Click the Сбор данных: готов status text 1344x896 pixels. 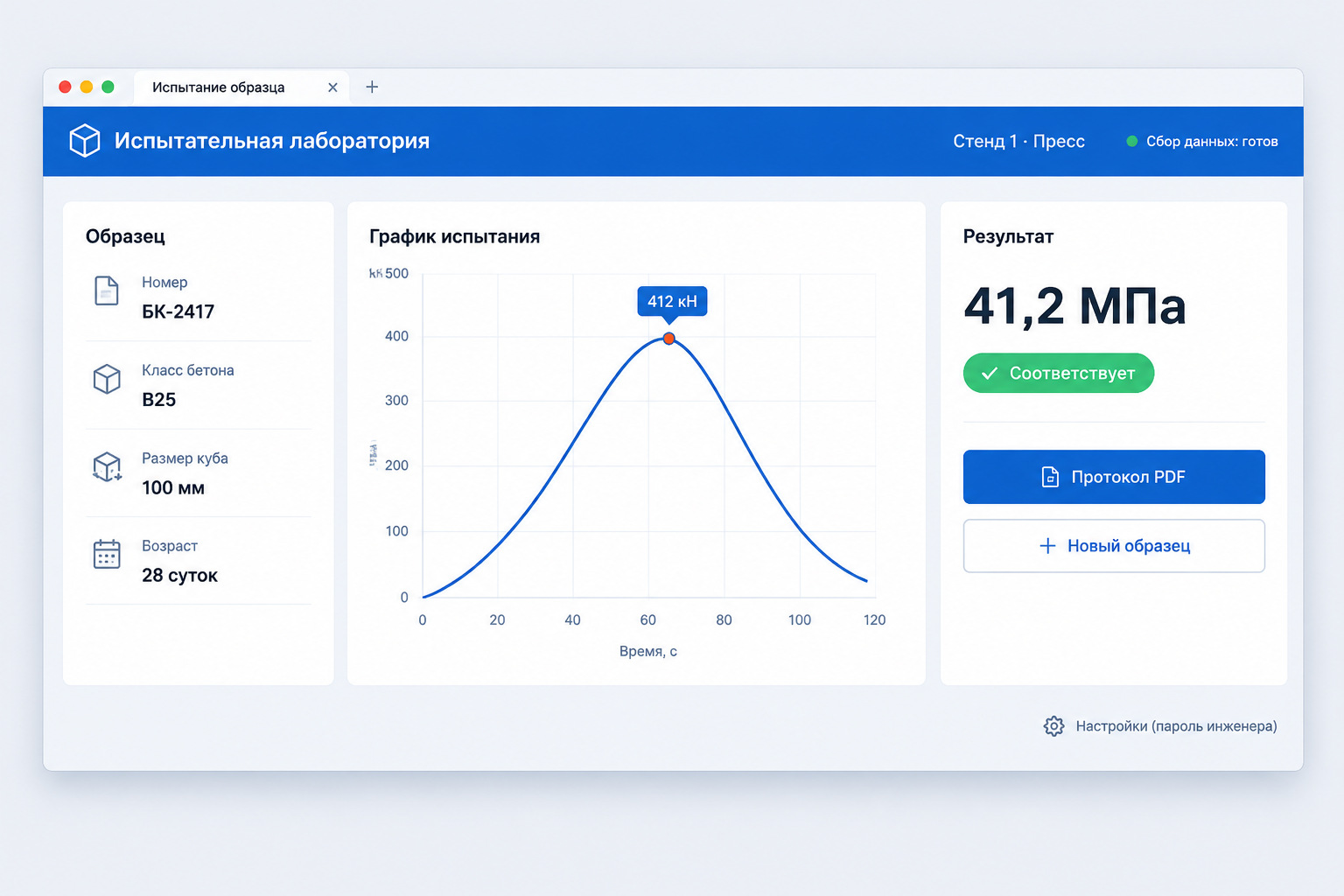click(x=1212, y=142)
